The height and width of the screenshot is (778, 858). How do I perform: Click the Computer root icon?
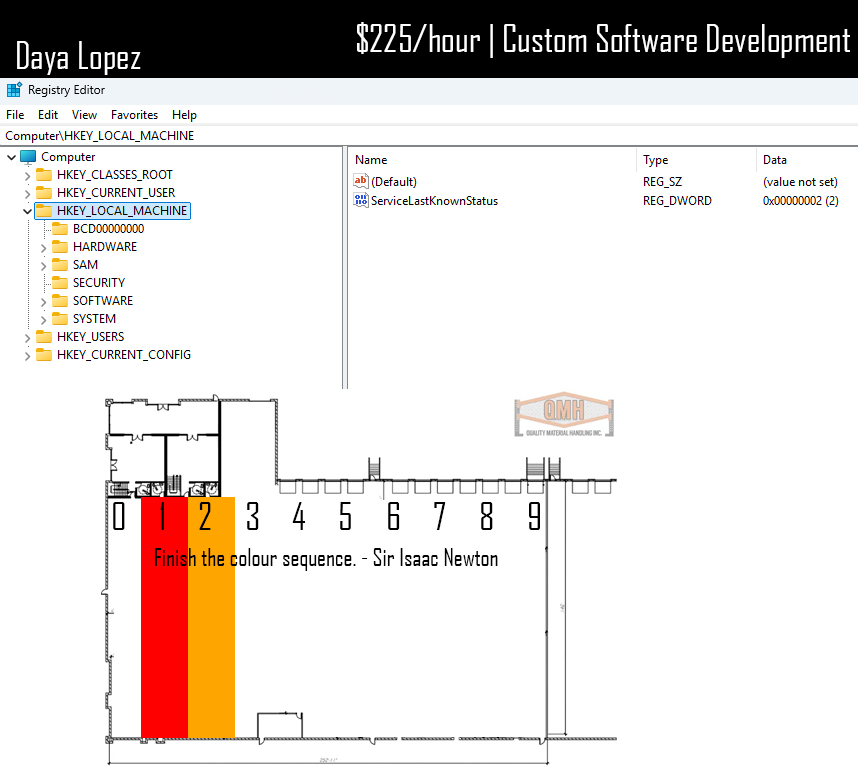pyautogui.click(x=28, y=157)
